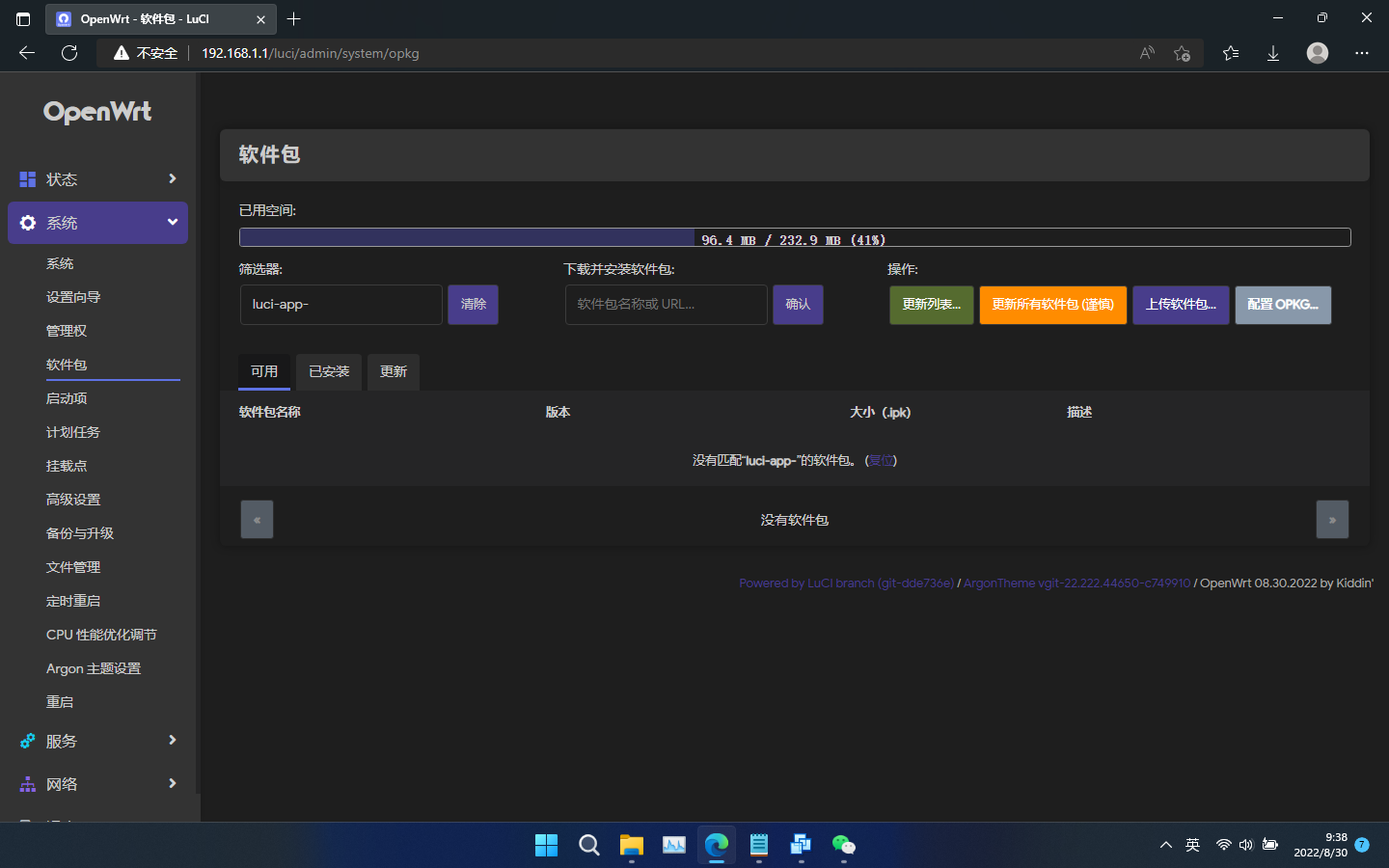
Task: Click the OpenWrt logo in sidebar
Action: [x=97, y=112]
